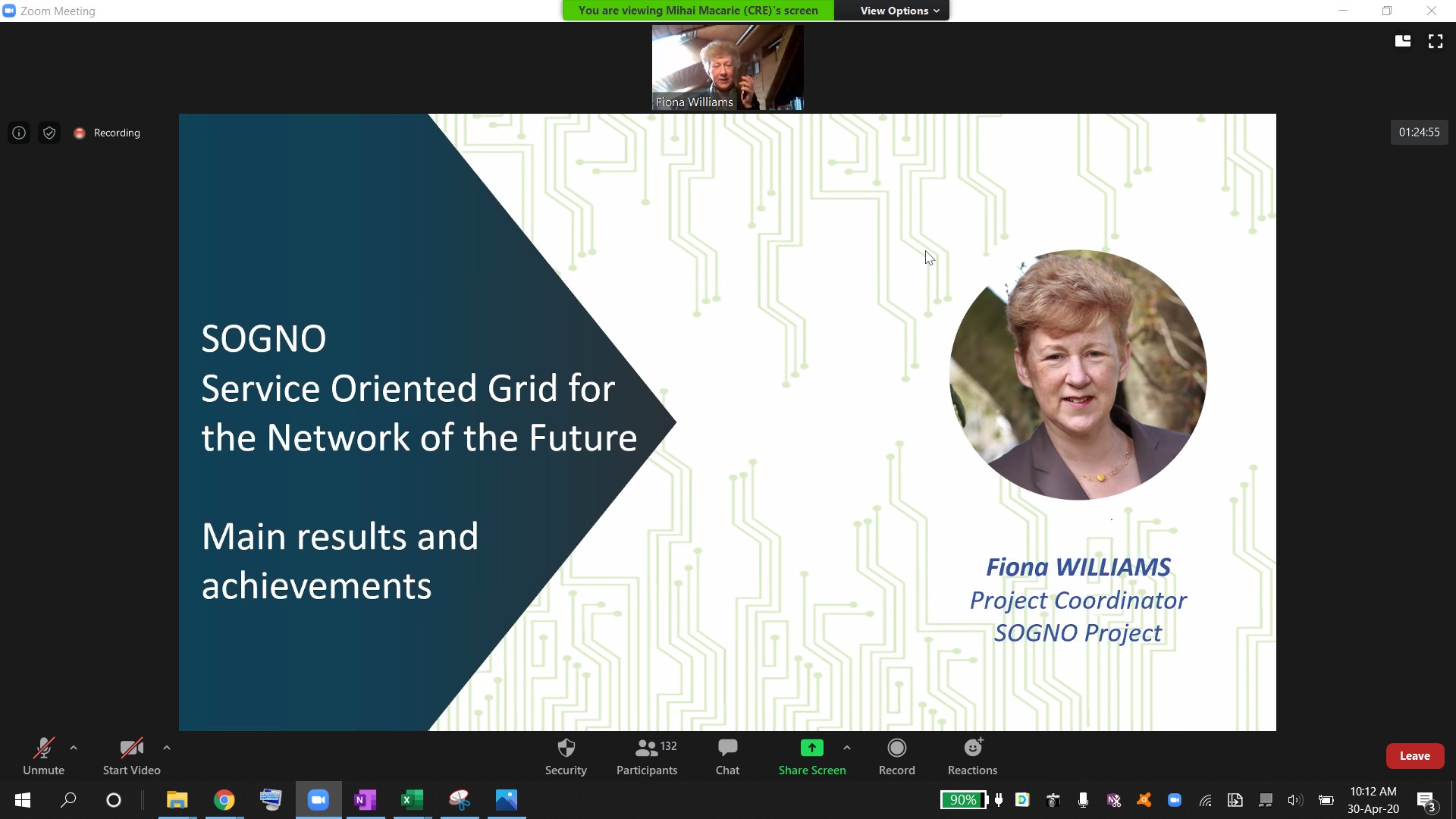Open OneNote from the taskbar
This screenshot has width=1456, height=819.
pyautogui.click(x=365, y=800)
